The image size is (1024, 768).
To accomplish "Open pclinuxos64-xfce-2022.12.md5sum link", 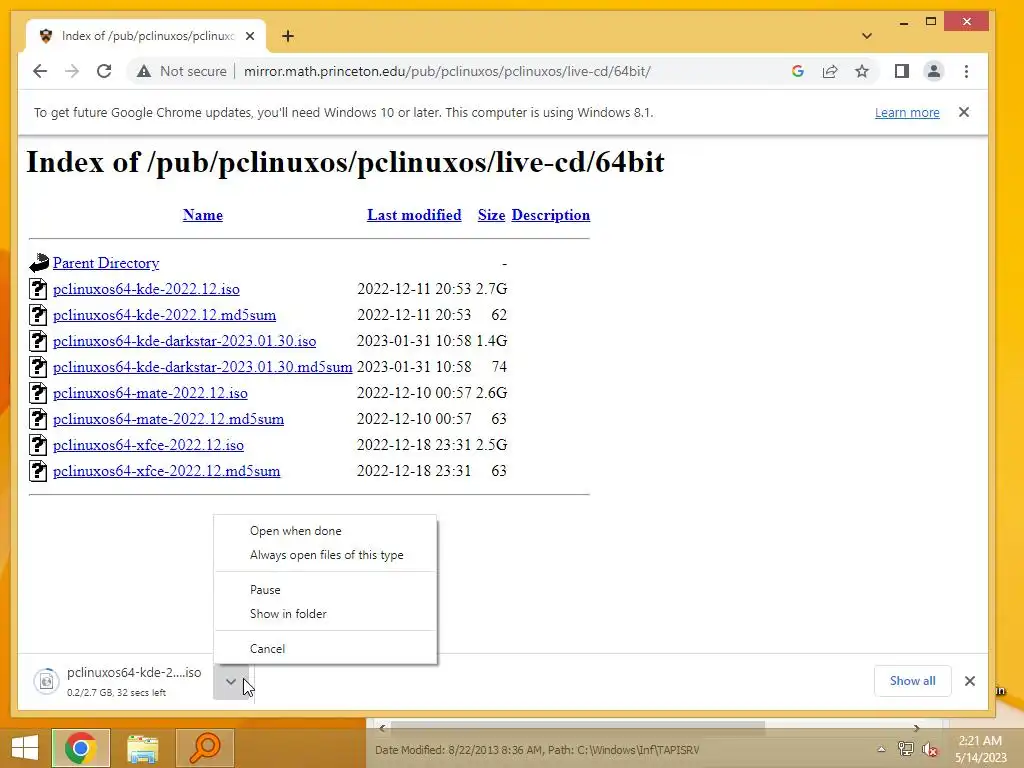I will 167,471.
